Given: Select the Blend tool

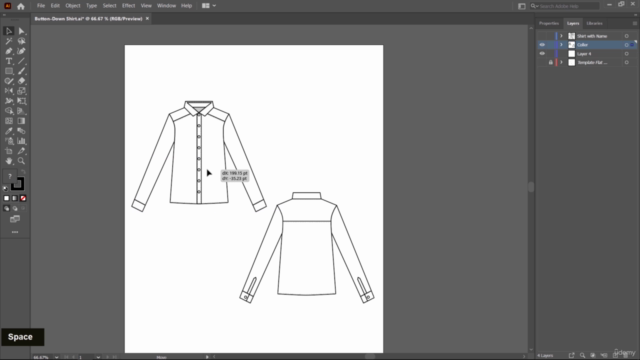Looking at the screenshot, I should [21, 131].
